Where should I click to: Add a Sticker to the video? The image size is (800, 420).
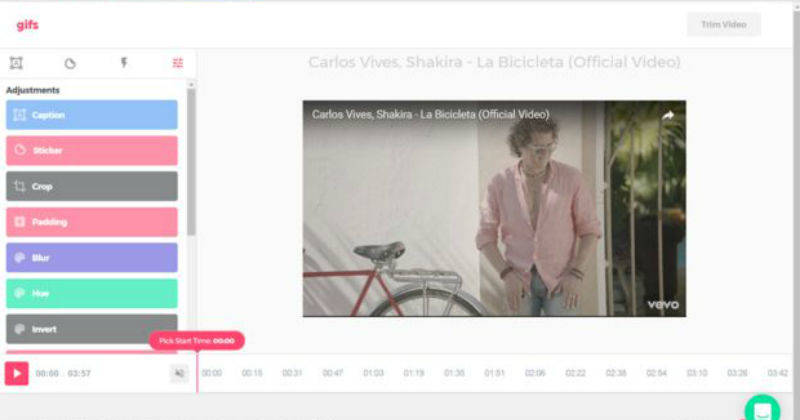(x=92, y=151)
